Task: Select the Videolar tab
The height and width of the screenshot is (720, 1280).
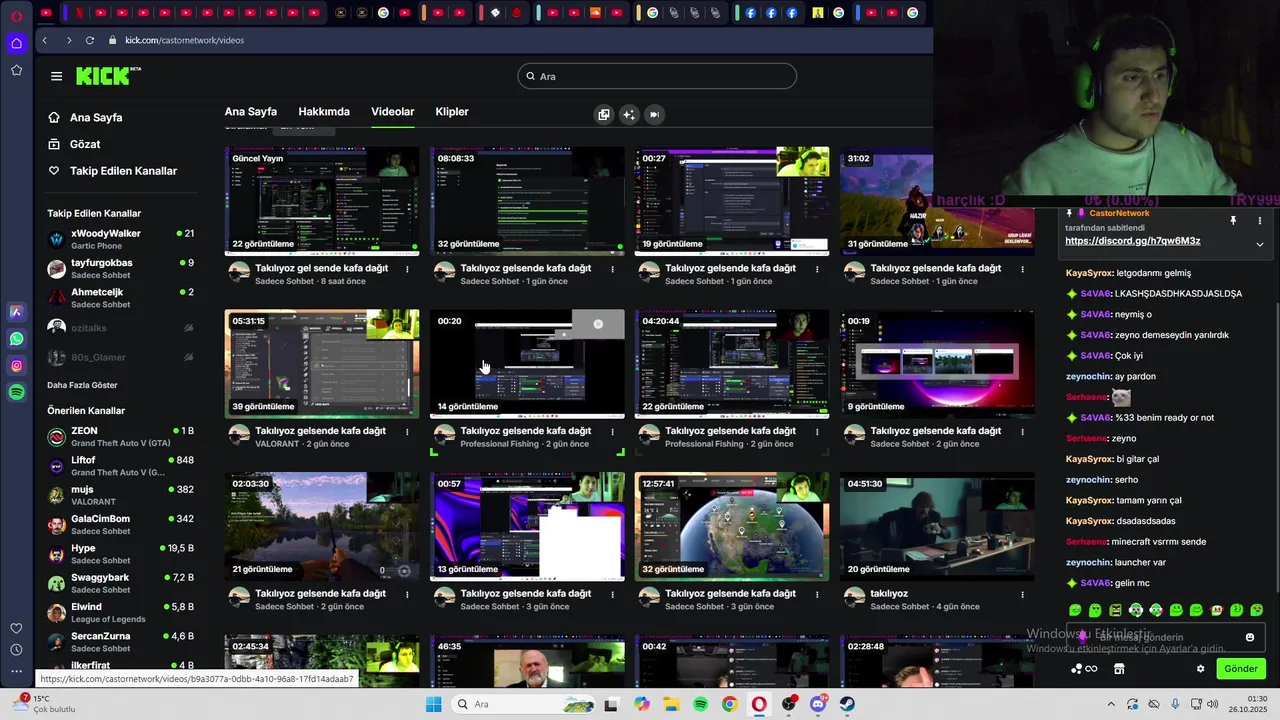Action: click(x=393, y=112)
